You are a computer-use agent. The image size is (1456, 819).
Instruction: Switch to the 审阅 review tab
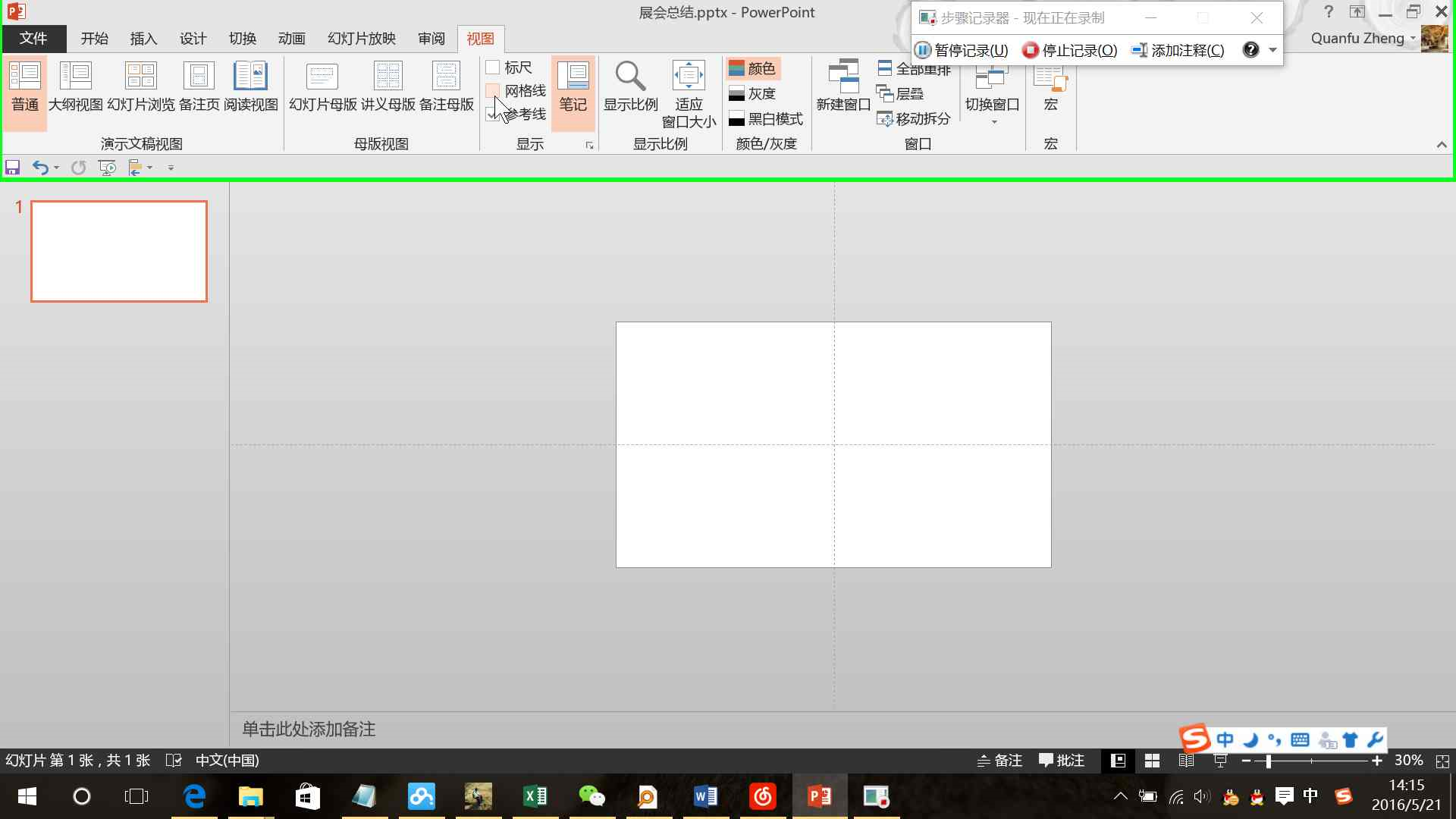click(431, 39)
